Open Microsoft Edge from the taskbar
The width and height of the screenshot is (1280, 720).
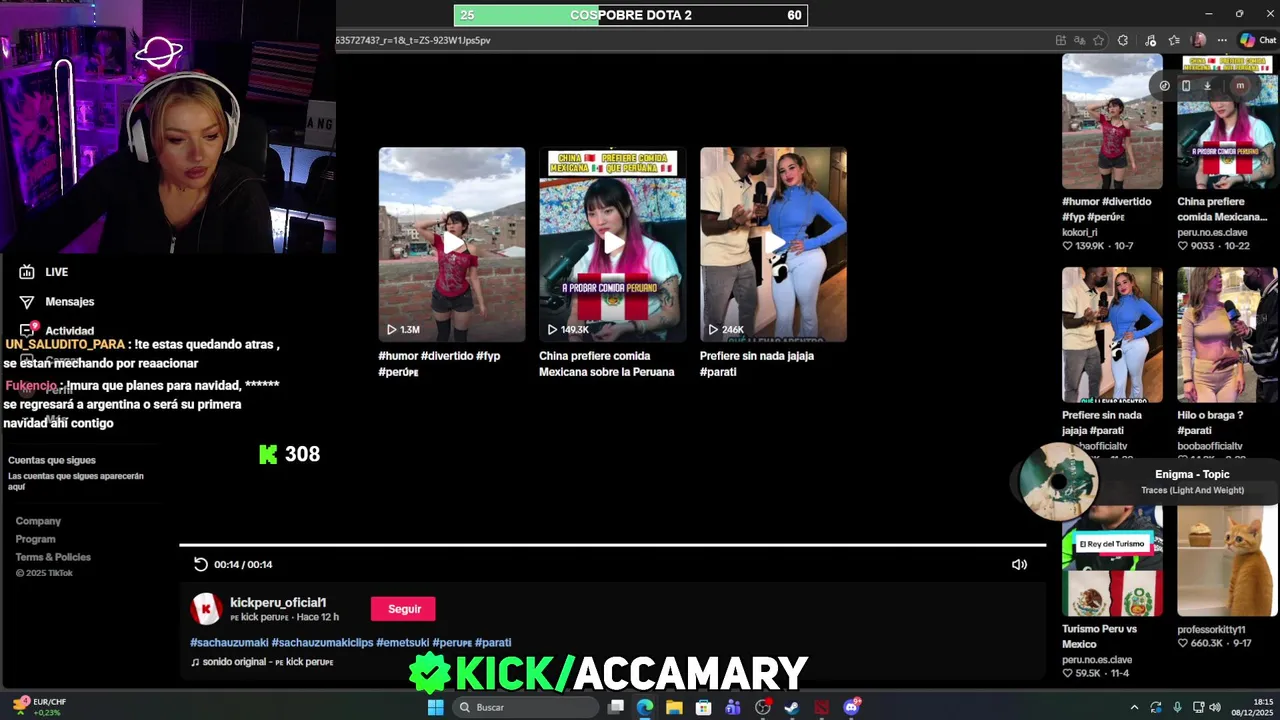click(x=645, y=707)
